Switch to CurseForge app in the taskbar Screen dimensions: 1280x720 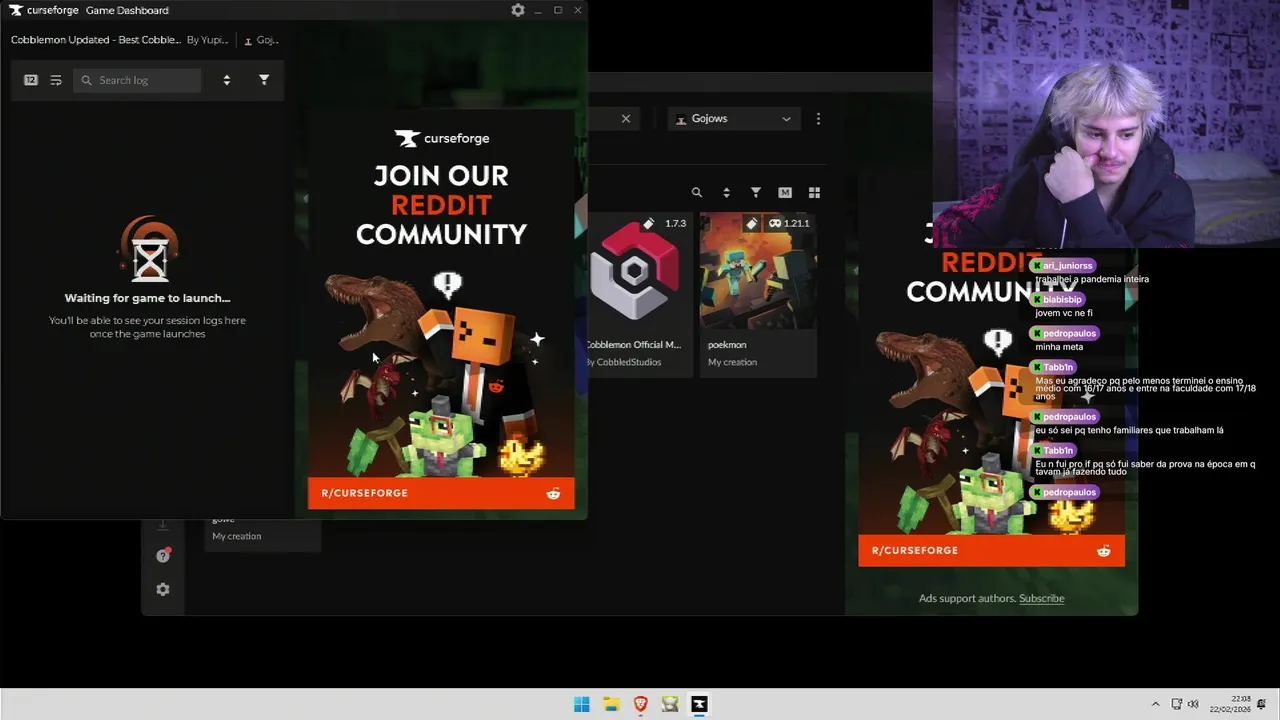[699, 704]
